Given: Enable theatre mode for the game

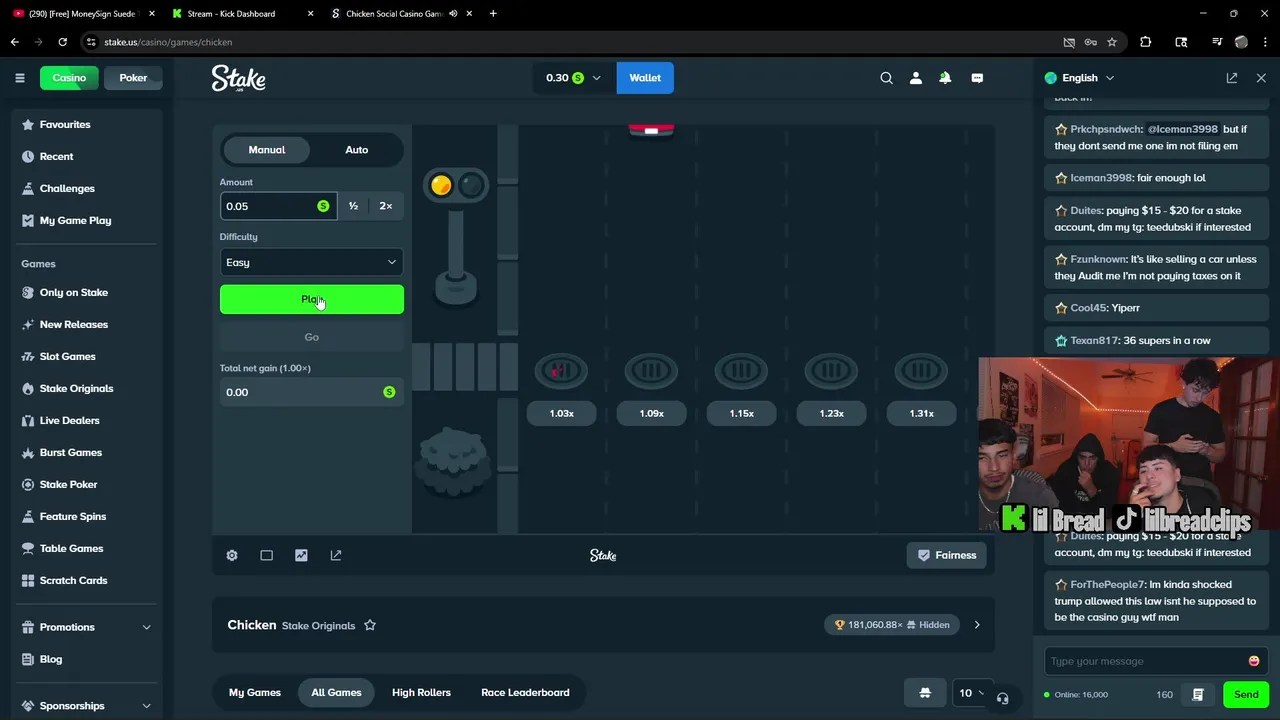Looking at the screenshot, I should pyautogui.click(x=266, y=555).
